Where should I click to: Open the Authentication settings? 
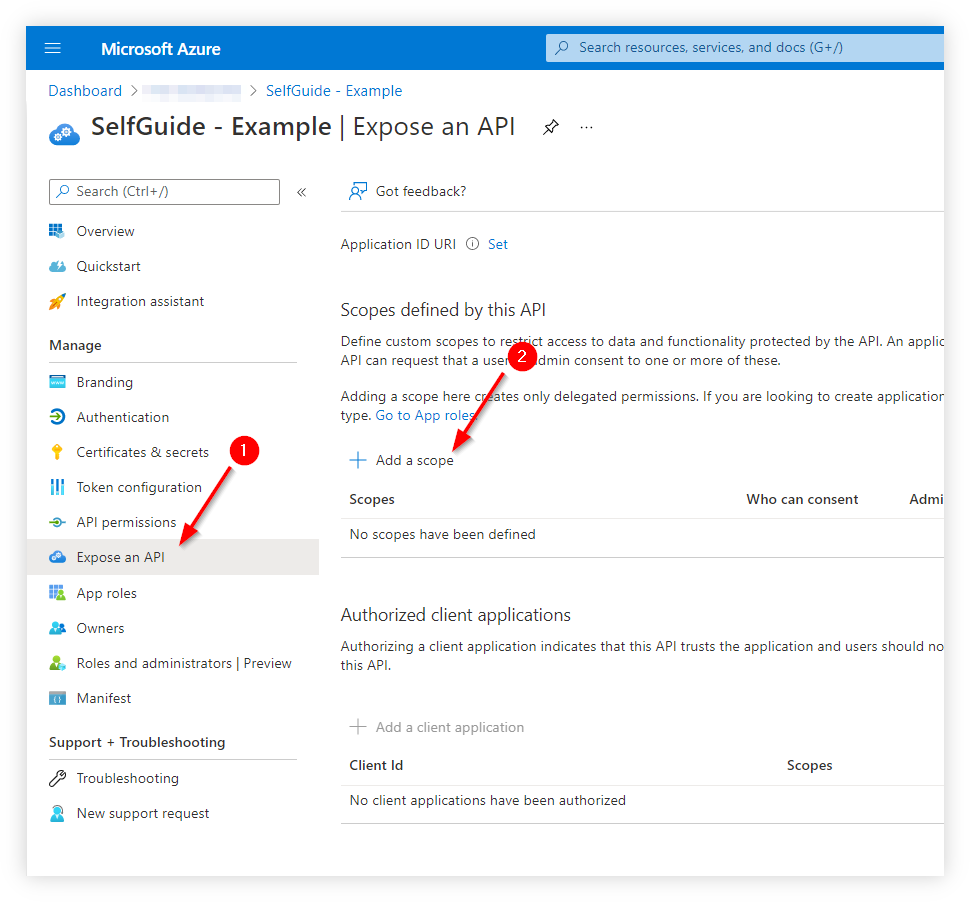click(122, 417)
